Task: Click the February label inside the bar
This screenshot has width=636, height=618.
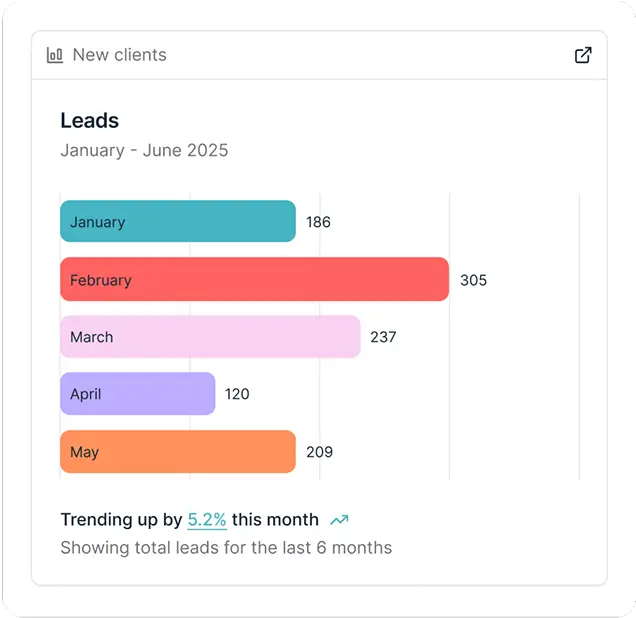Action: pos(101,280)
